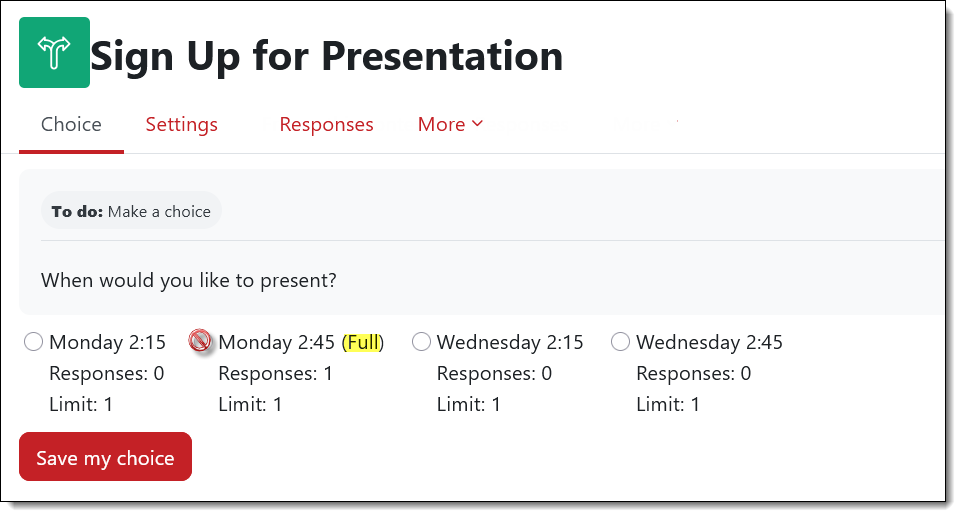This screenshot has width=955, height=511.
Task: Click the highlighted Full indicator
Action: tap(363, 342)
